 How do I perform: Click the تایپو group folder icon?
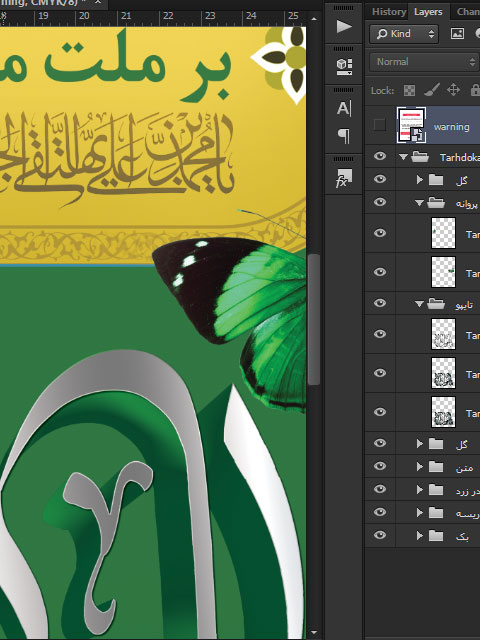[436, 304]
